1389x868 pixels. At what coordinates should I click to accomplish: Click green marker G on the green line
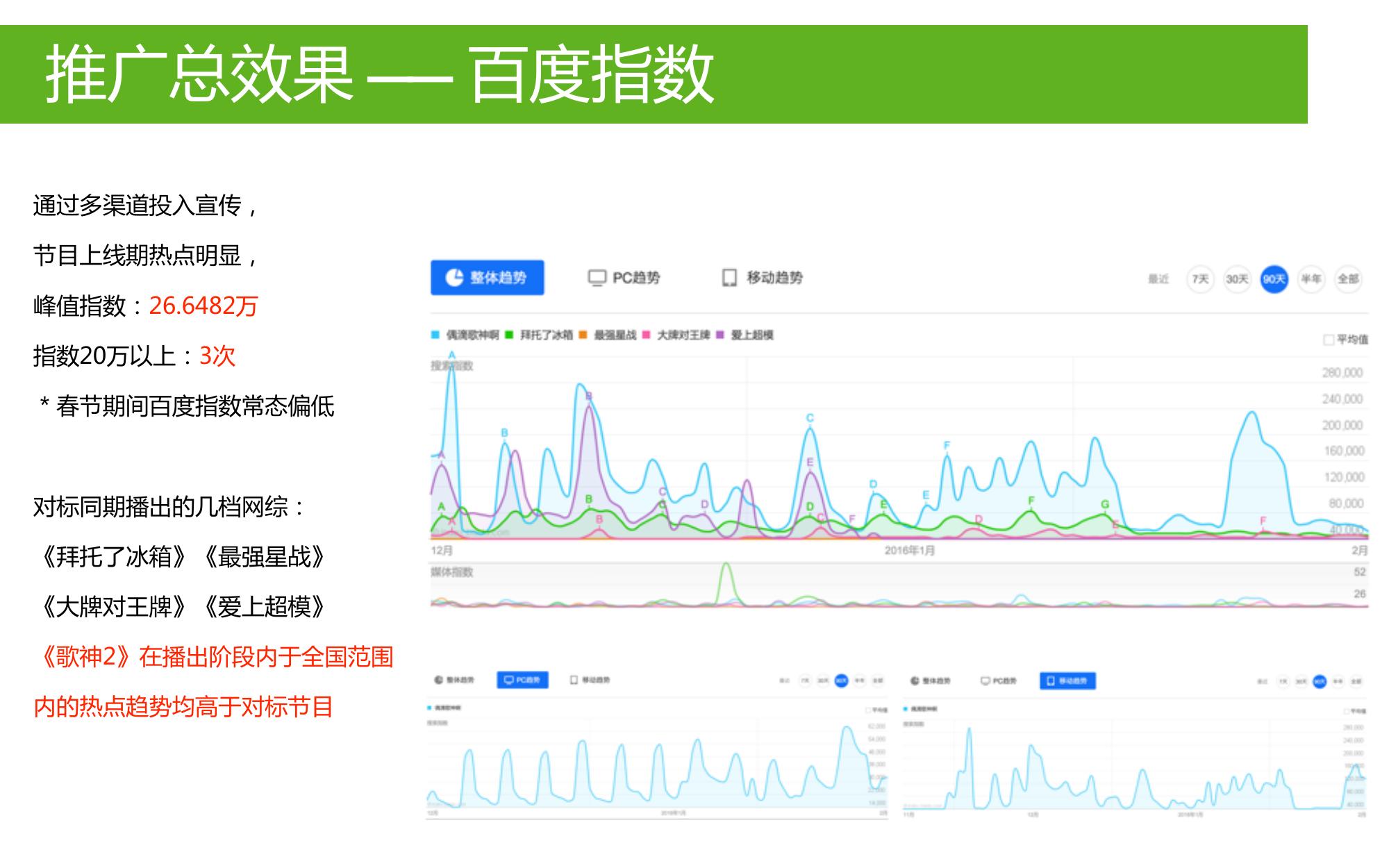(1105, 504)
